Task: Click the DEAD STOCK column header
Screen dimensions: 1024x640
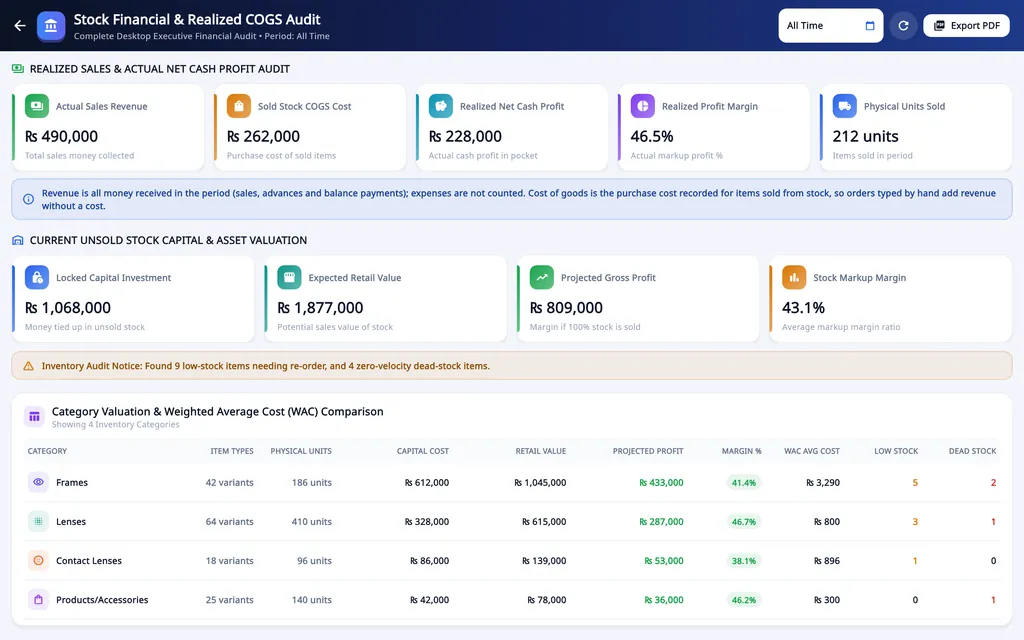Action: (x=972, y=451)
